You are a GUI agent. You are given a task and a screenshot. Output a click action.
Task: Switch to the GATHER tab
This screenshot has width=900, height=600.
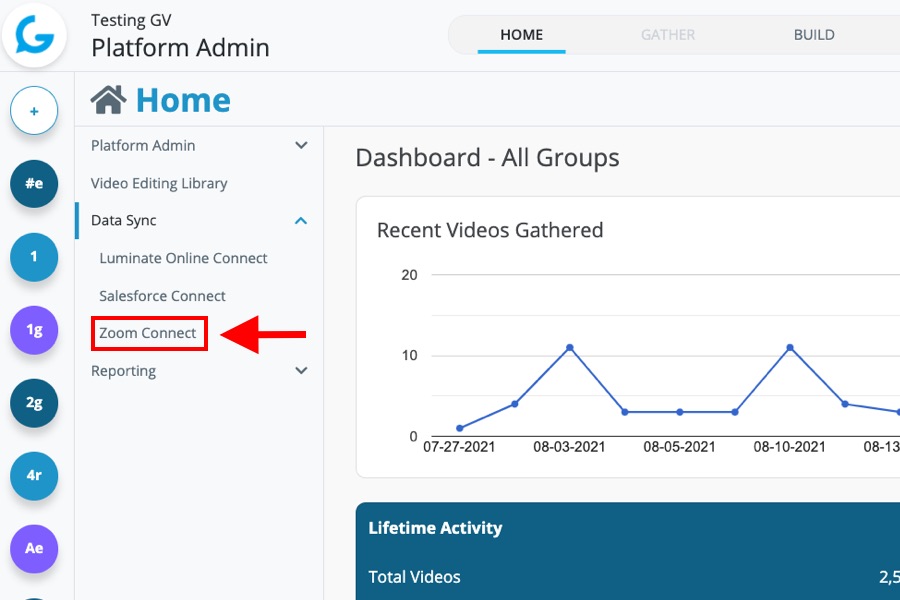pos(667,34)
